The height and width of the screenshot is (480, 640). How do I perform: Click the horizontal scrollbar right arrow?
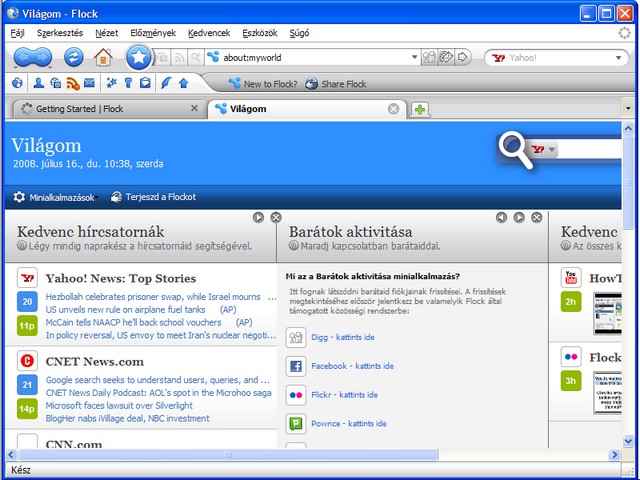click(x=614, y=455)
